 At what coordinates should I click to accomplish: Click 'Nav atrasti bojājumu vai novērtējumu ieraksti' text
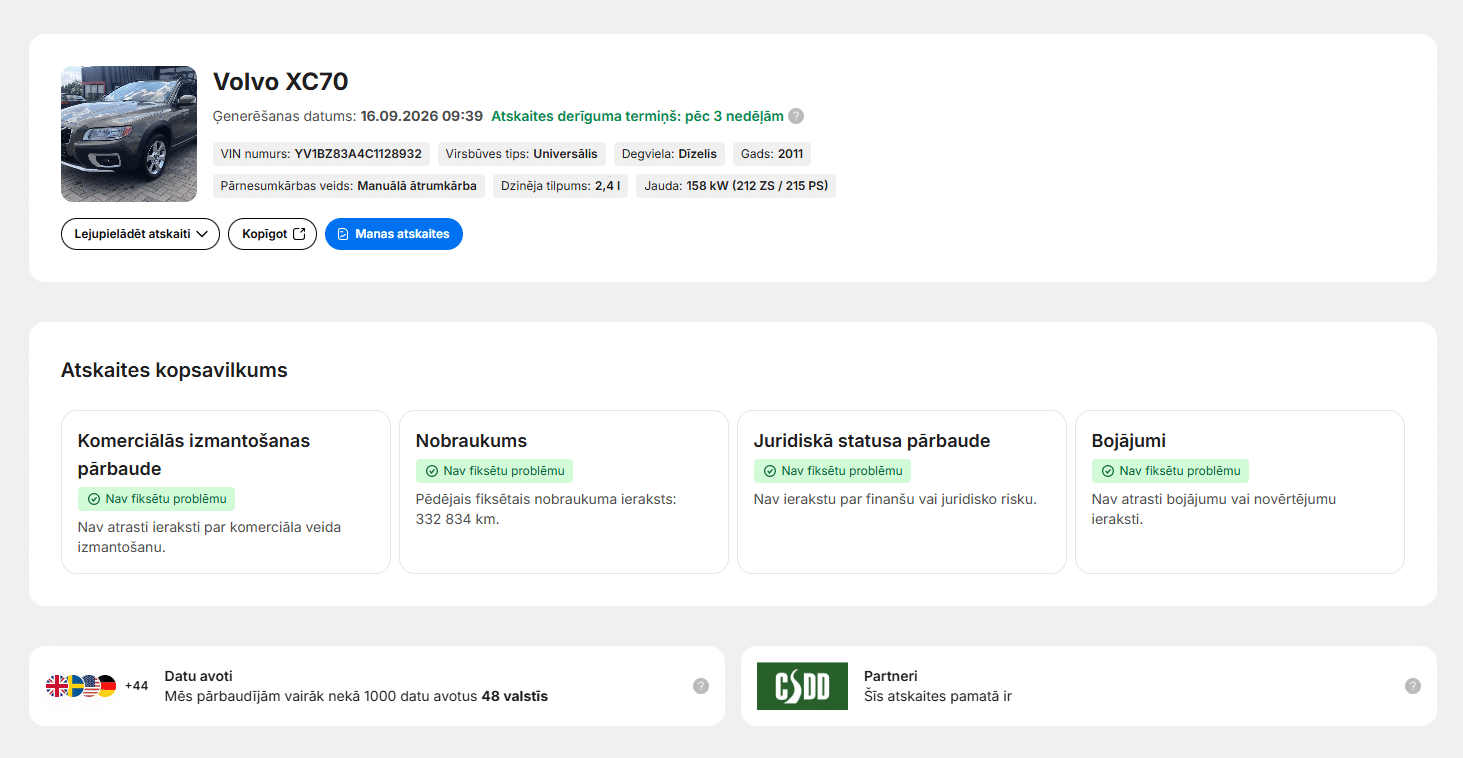coord(1214,509)
